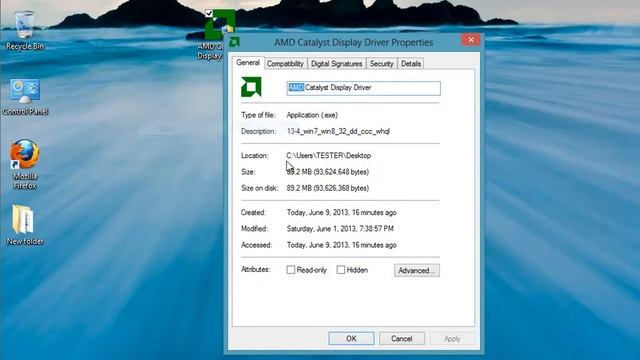Click the dialog title AMD Catalyst Display Driver Properties

coord(353,42)
